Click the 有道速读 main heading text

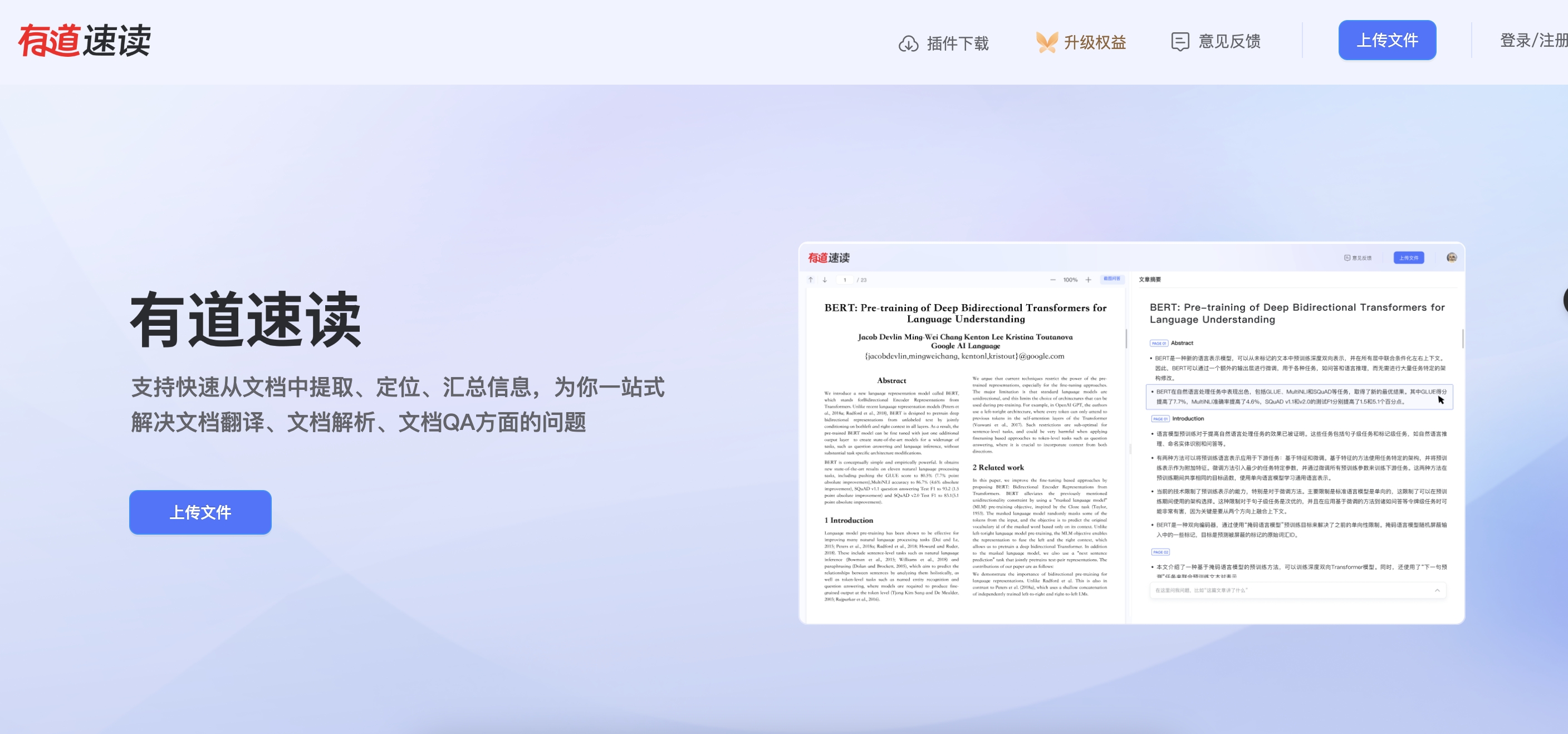coord(246,319)
